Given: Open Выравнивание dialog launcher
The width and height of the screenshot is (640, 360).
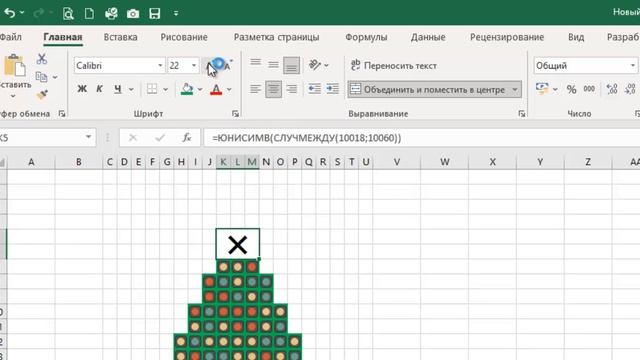Looking at the screenshot, I should (522, 114).
